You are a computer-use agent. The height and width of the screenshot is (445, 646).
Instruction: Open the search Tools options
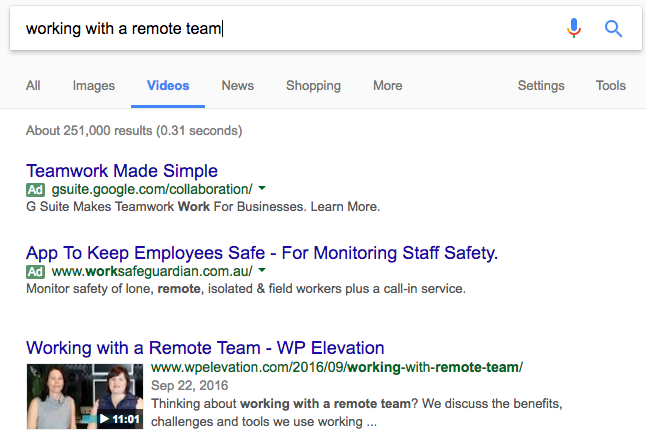[x=611, y=85]
